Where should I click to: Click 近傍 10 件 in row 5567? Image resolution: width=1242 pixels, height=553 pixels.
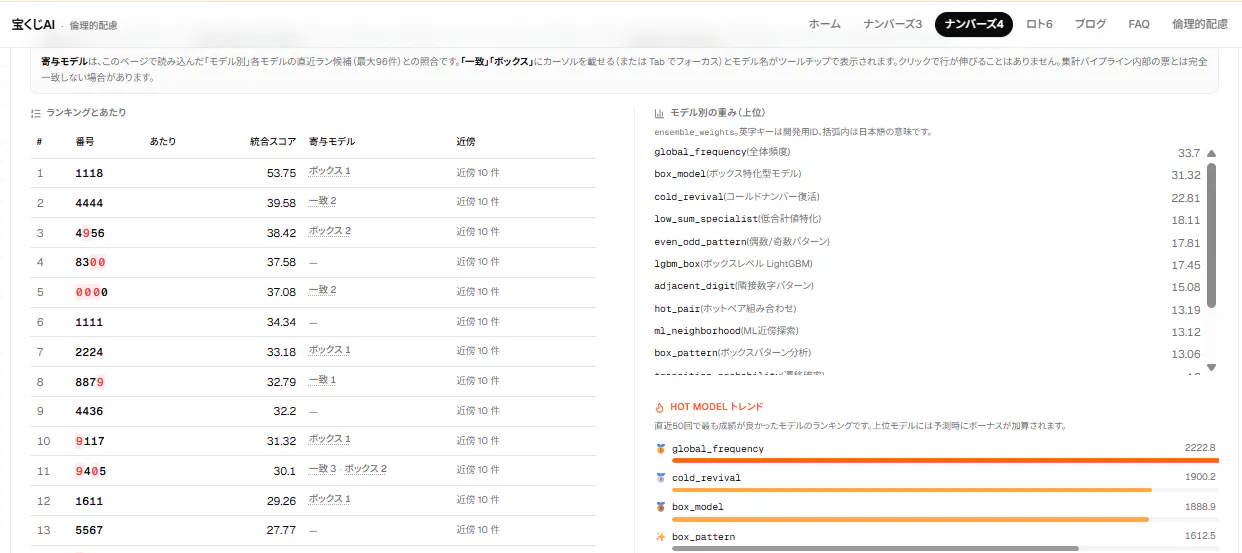[x=478, y=530]
